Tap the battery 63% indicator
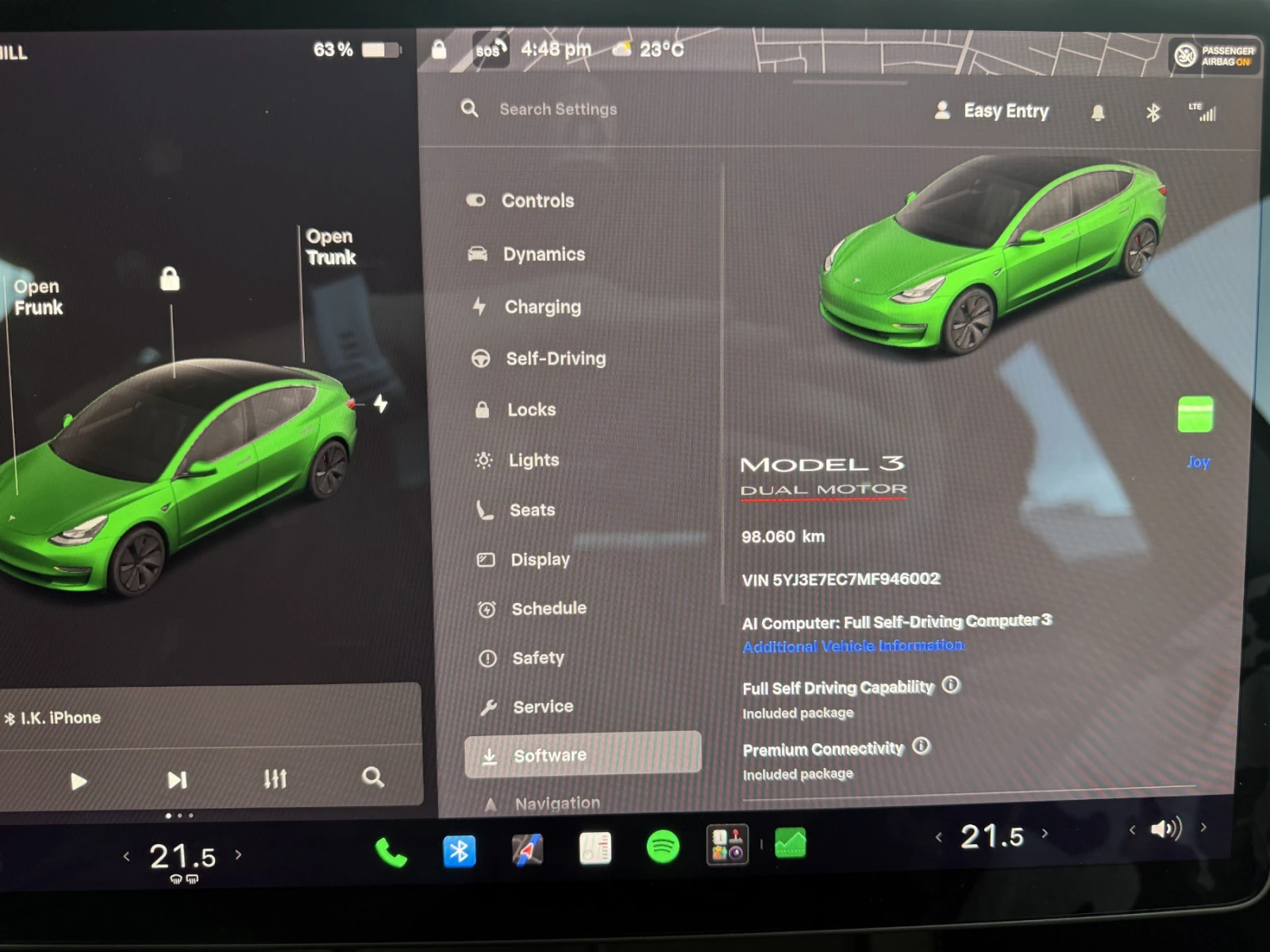Image resolution: width=1270 pixels, height=952 pixels. (x=357, y=50)
